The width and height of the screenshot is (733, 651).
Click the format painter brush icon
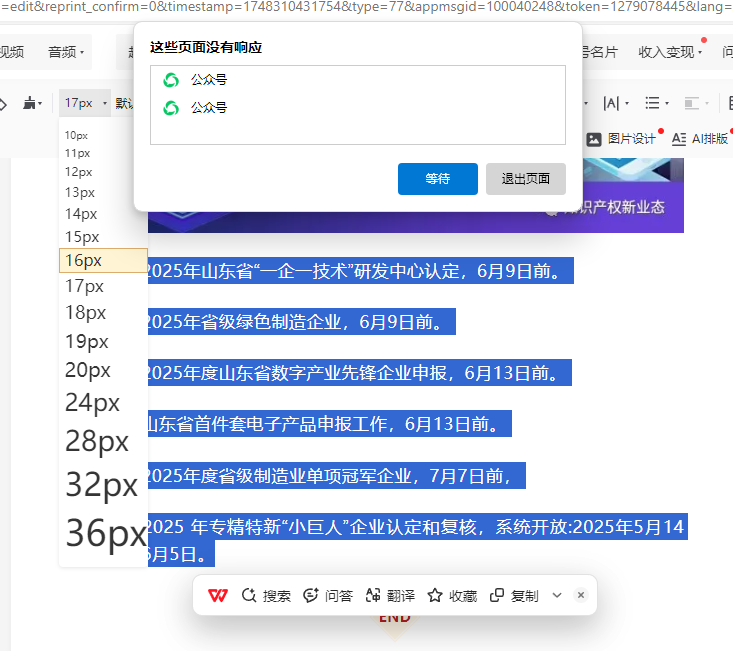click(29, 103)
